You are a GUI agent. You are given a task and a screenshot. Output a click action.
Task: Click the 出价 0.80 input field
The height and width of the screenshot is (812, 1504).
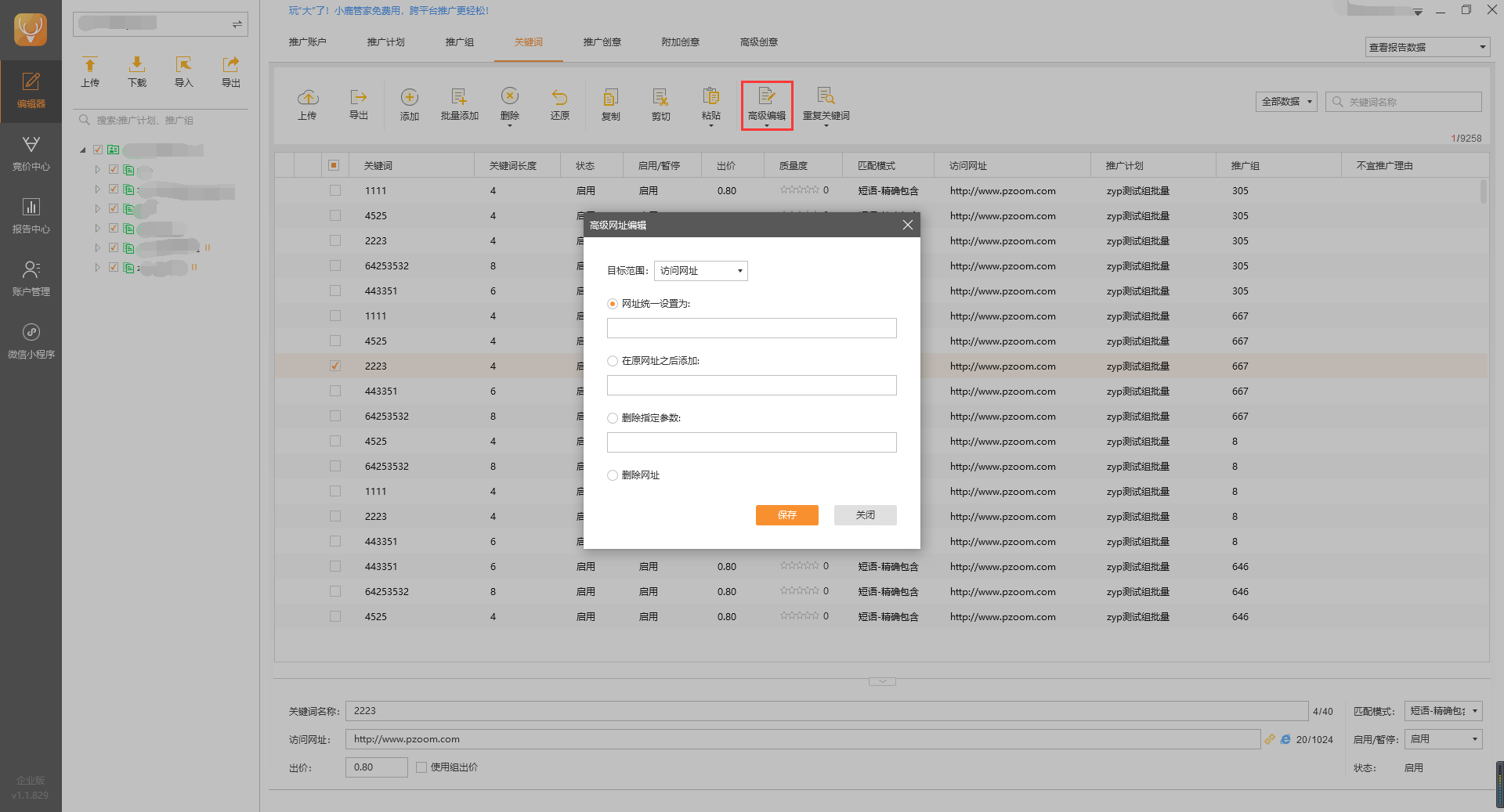377,767
